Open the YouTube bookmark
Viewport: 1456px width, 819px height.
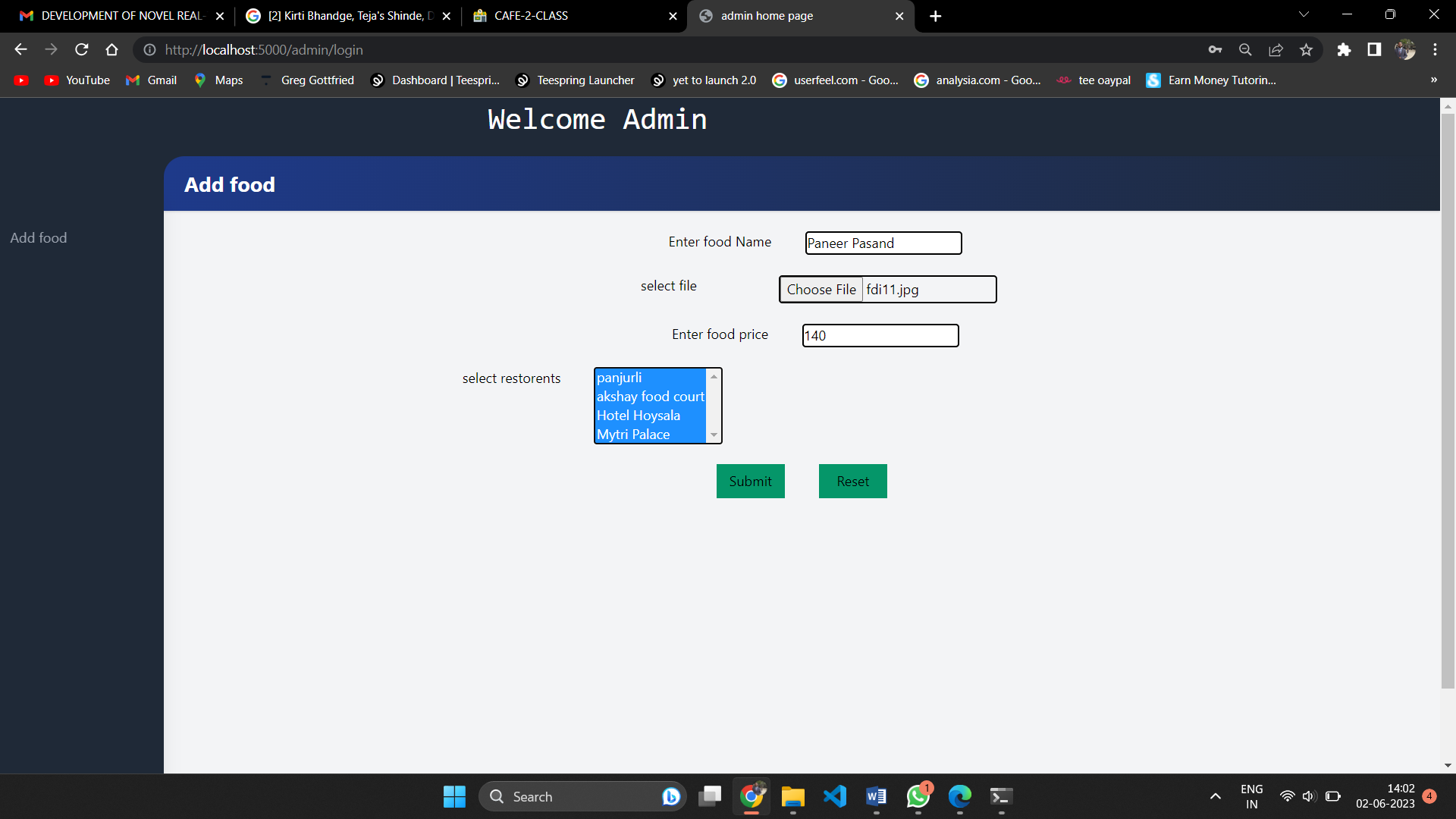coord(77,80)
